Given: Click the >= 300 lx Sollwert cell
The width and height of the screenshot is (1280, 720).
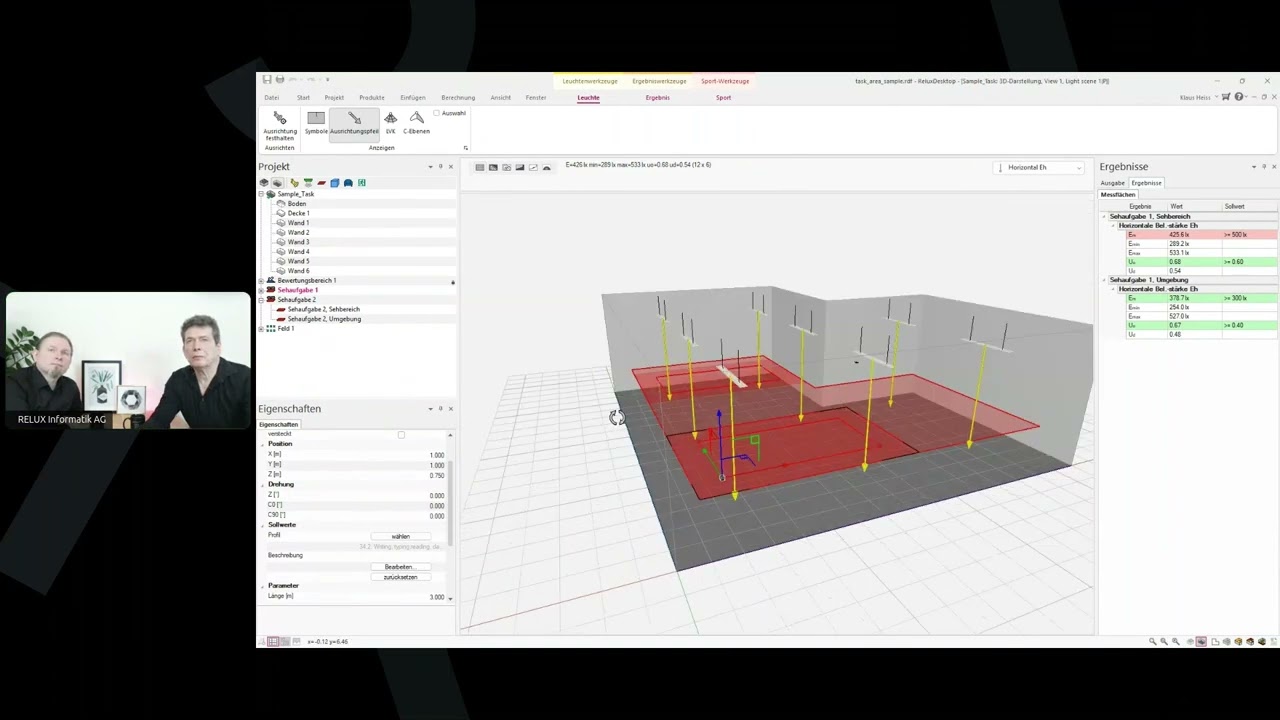Looking at the screenshot, I should (1249, 298).
